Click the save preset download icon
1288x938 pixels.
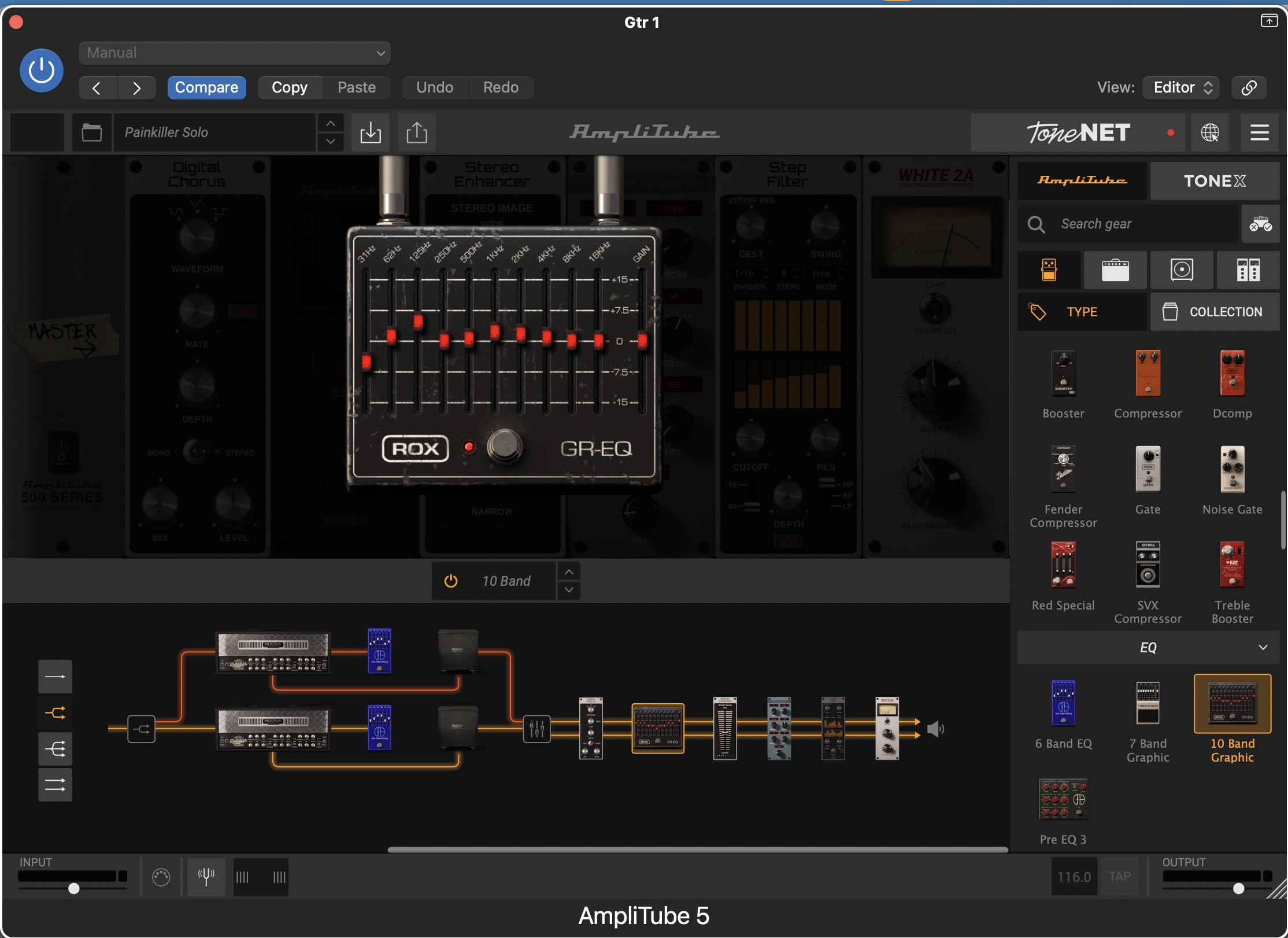click(x=371, y=133)
